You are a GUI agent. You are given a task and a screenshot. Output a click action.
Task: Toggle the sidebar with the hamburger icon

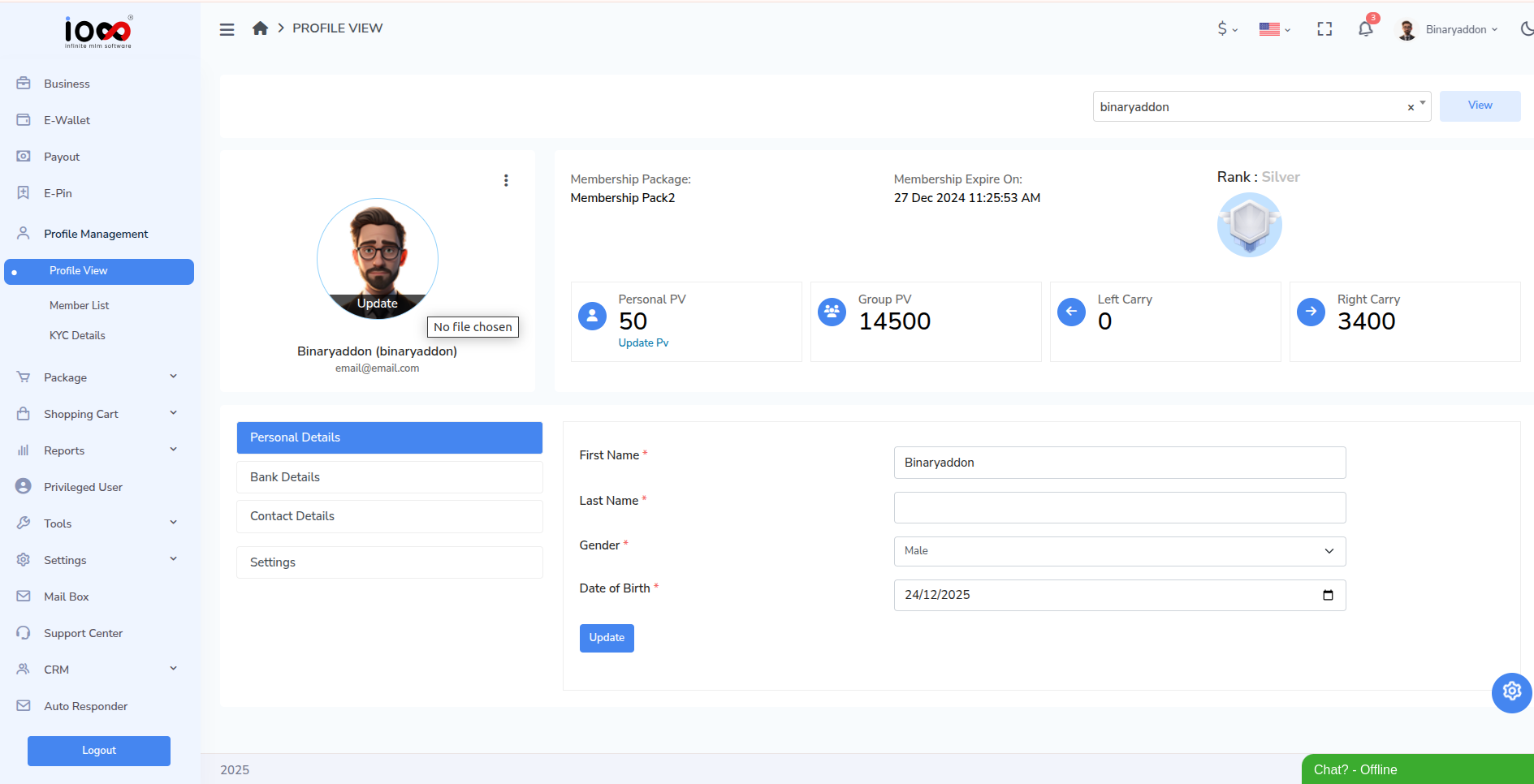tap(227, 28)
